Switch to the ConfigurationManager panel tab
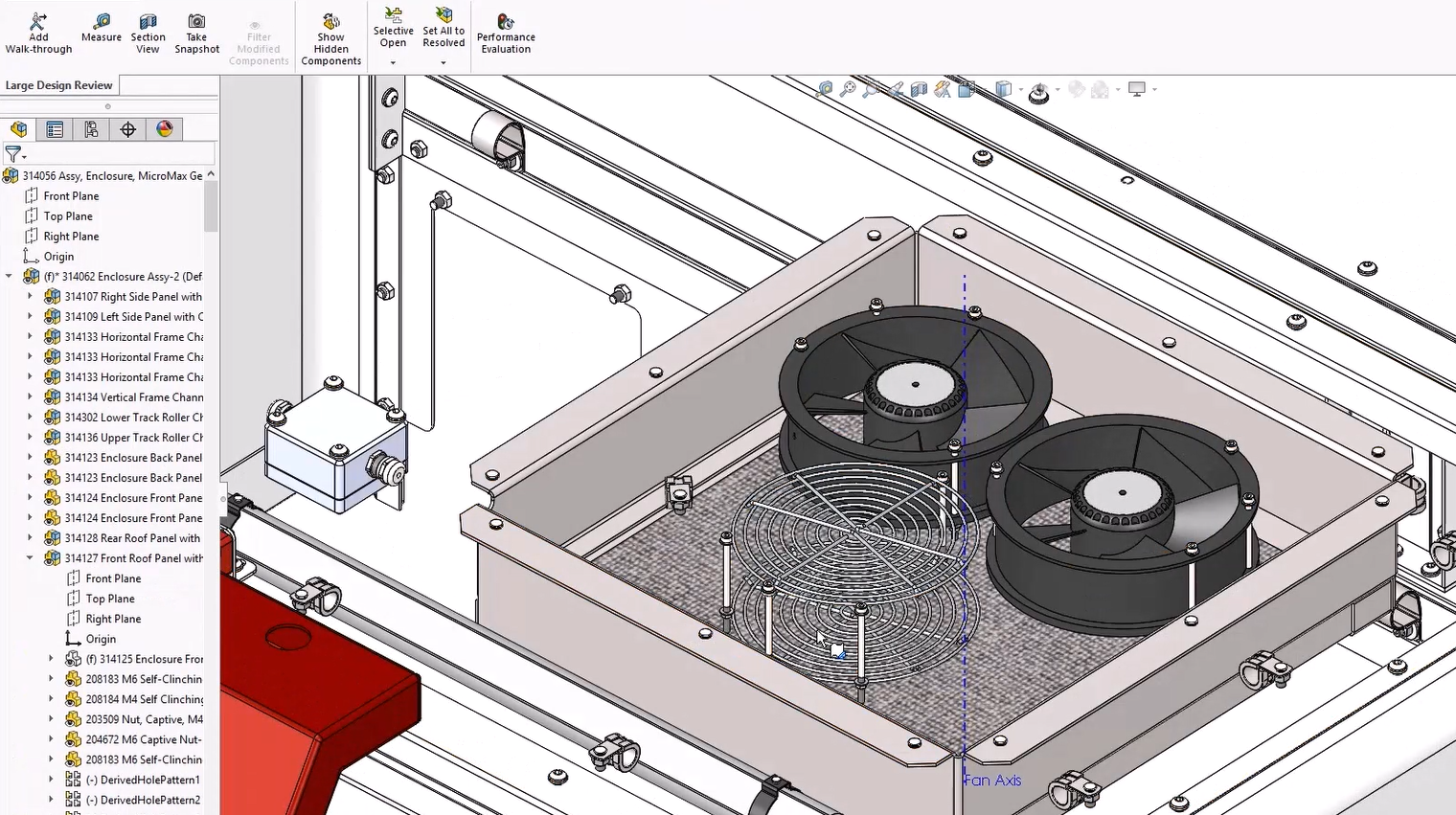The height and width of the screenshot is (815, 1456). click(91, 129)
